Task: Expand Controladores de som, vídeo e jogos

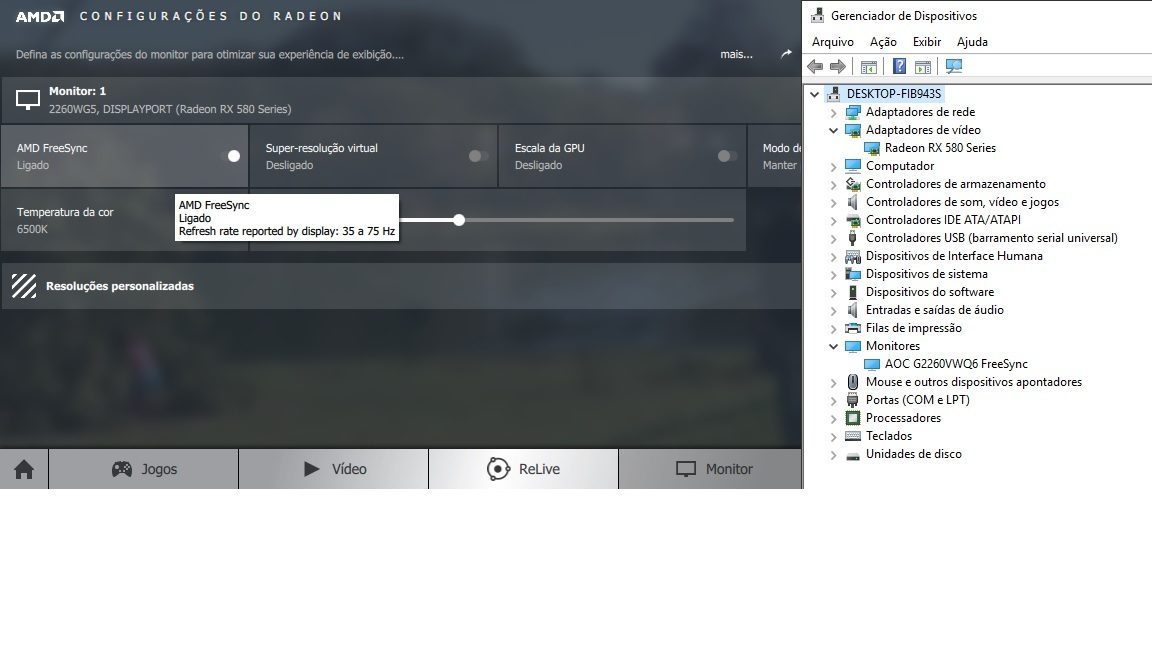Action: [x=833, y=203]
